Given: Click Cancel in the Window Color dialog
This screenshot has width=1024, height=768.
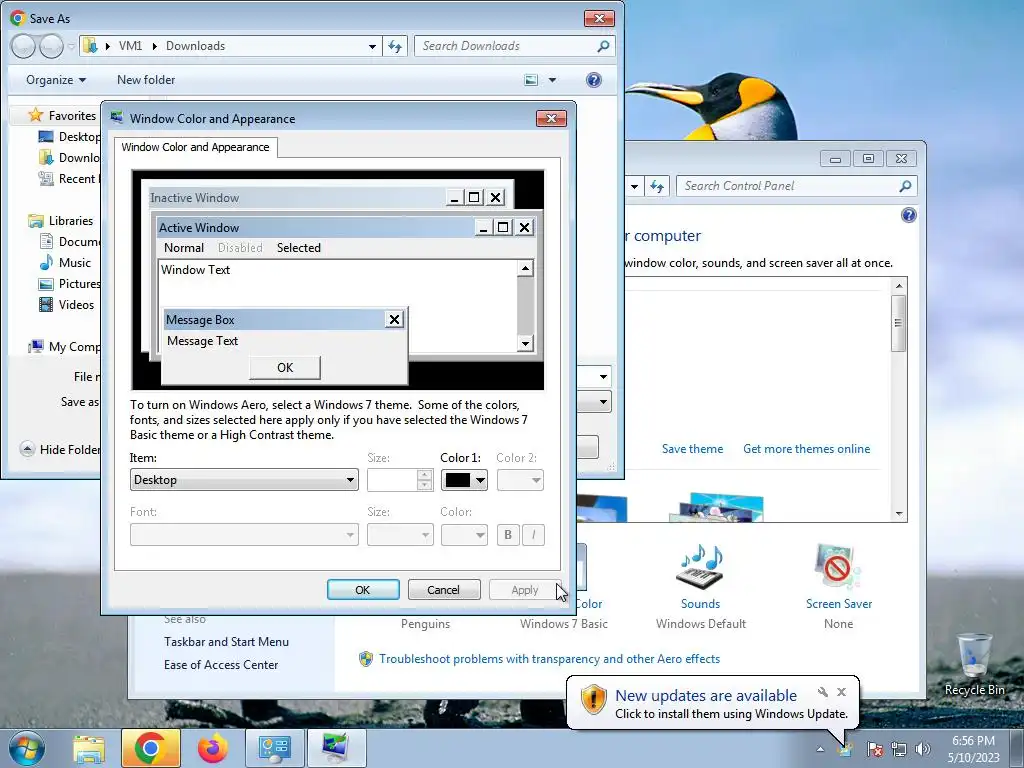Looking at the screenshot, I should (443, 590).
